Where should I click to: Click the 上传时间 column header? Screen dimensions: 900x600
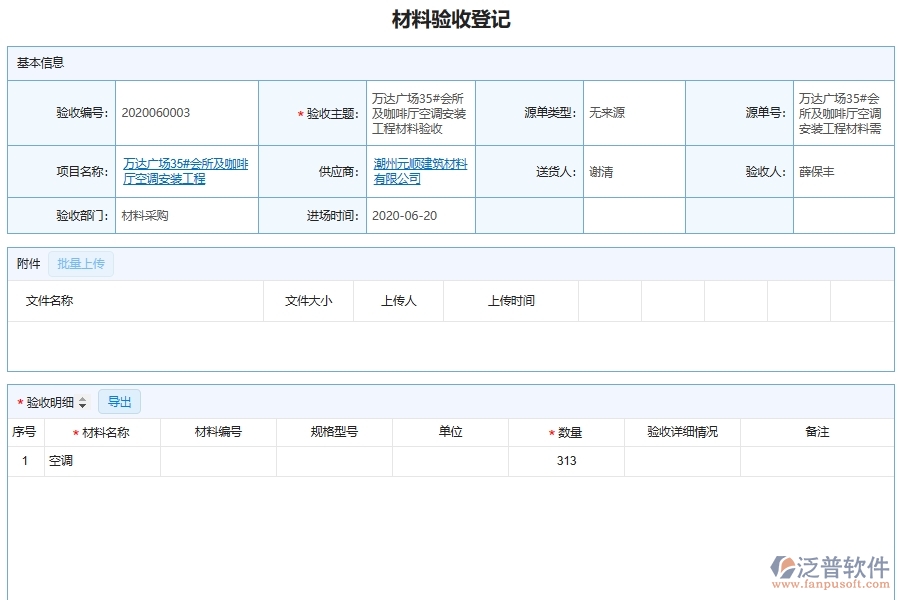tap(511, 301)
